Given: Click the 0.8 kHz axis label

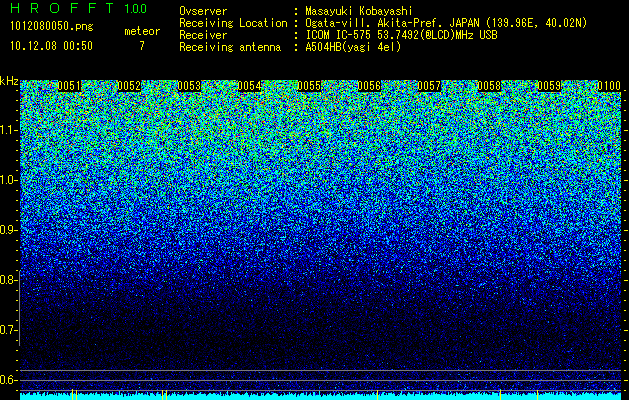Looking at the screenshot, I should 6,280.
